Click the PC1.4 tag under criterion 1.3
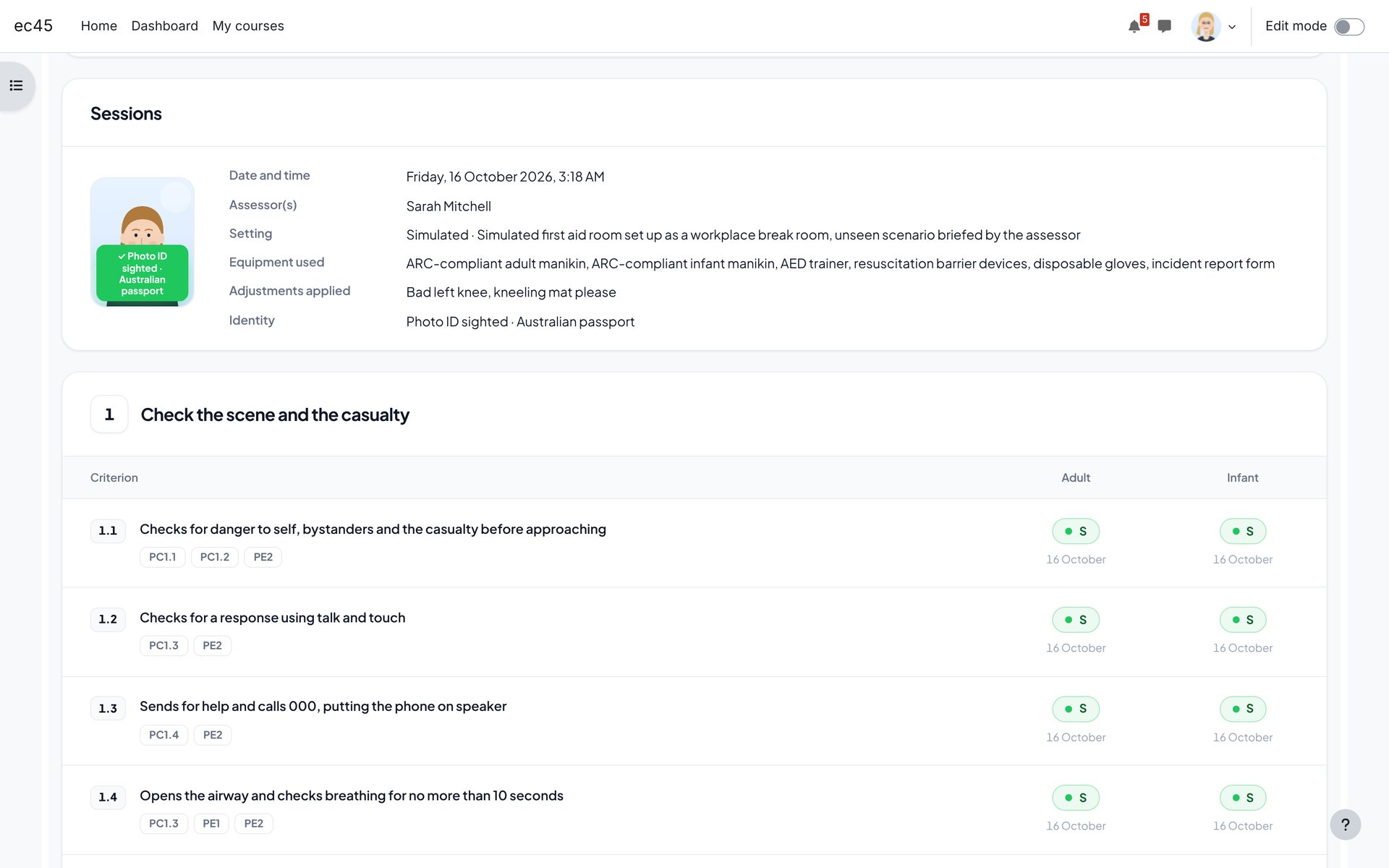 [x=164, y=735]
